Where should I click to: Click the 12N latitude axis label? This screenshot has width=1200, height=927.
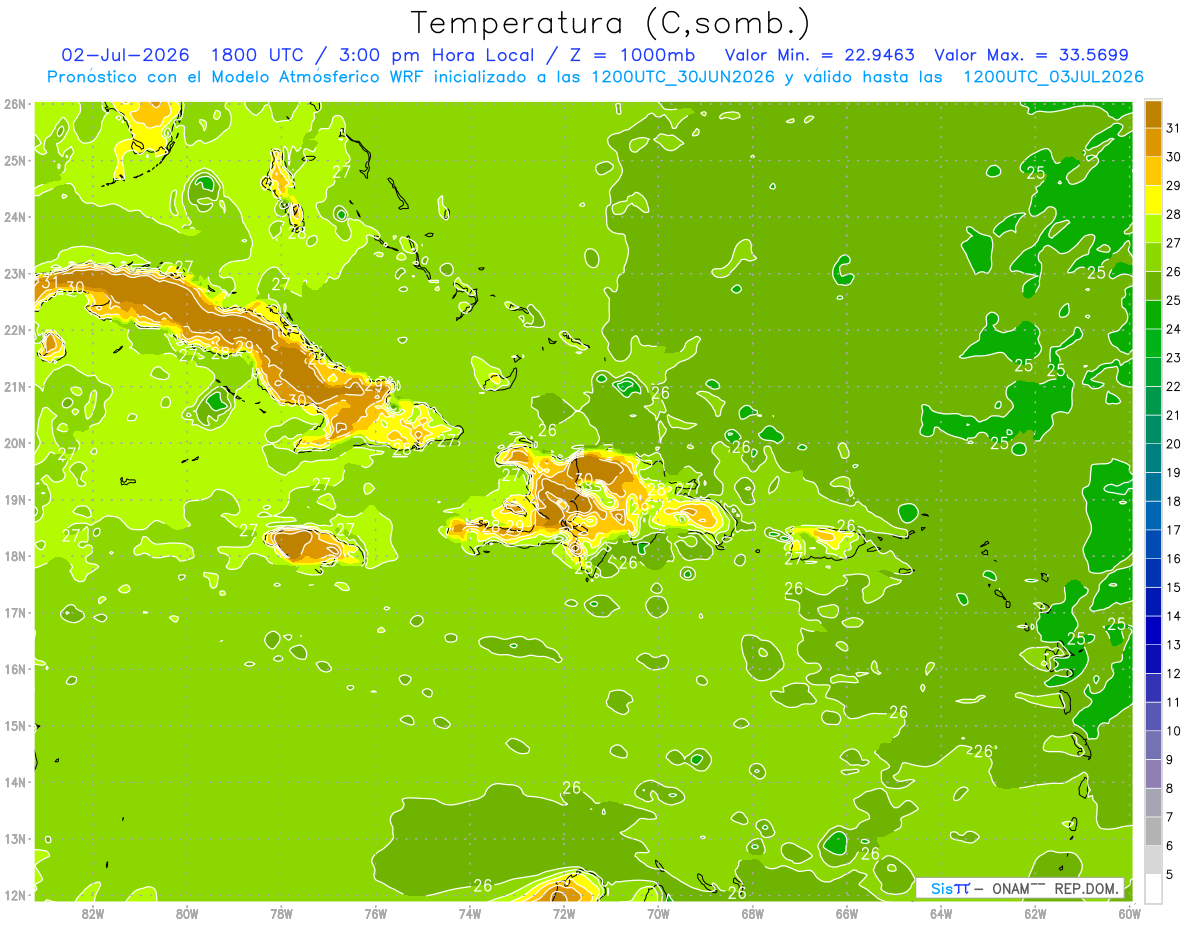point(15,895)
